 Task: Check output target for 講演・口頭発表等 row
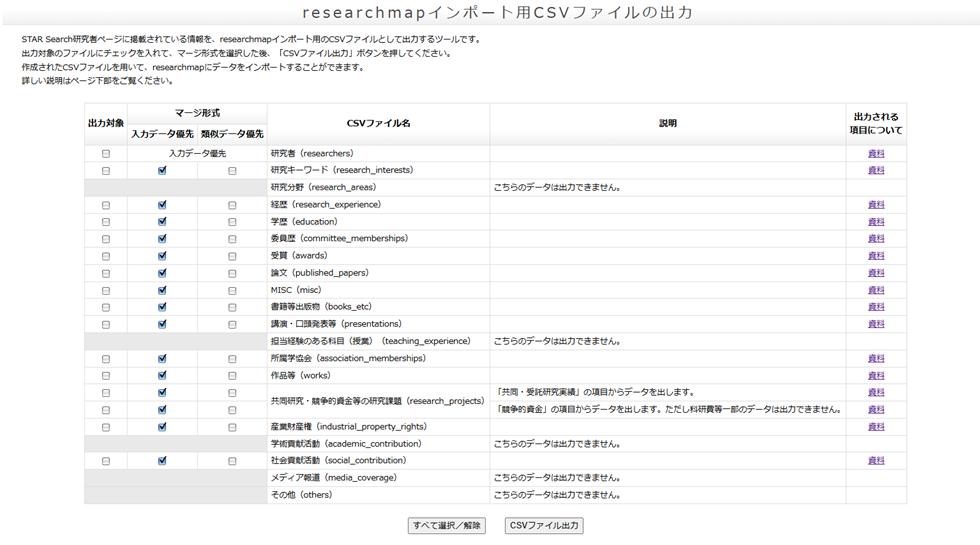pyautogui.click(x=106, y=324)
